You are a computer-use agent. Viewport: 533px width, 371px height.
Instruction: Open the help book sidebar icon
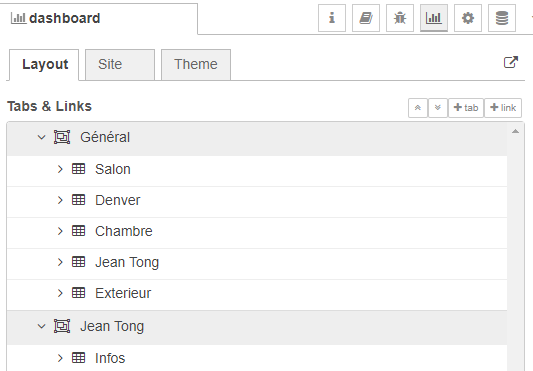(x=366, y=18)
